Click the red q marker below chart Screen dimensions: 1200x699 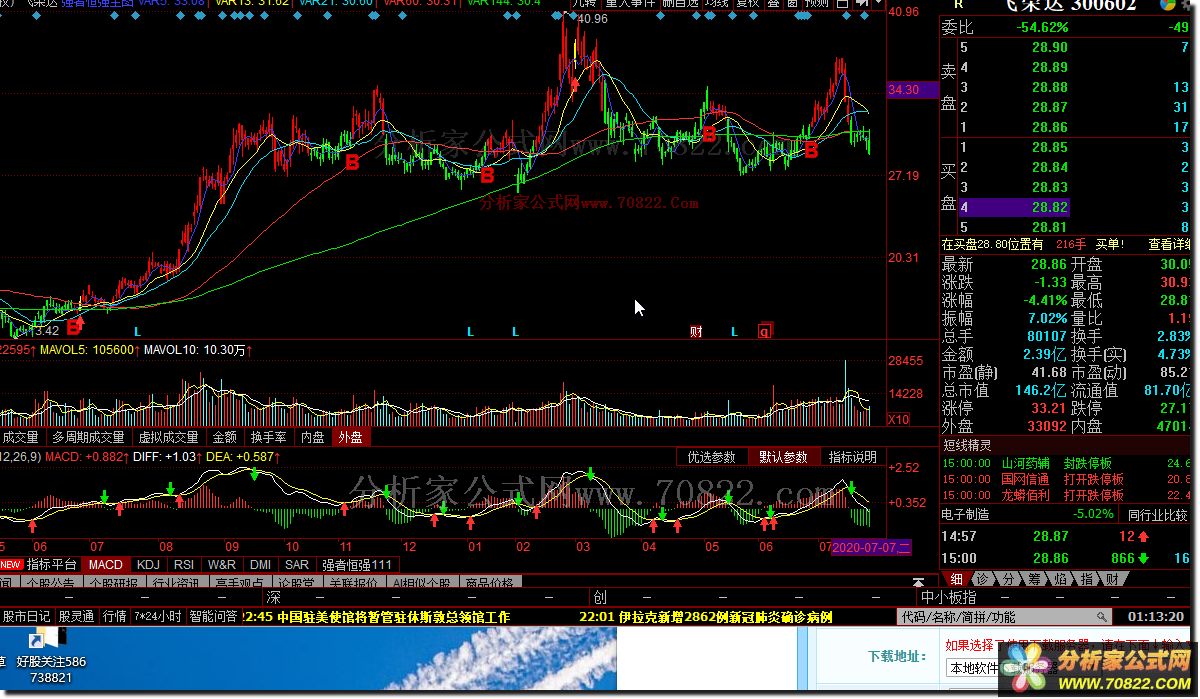coord(765,331)
